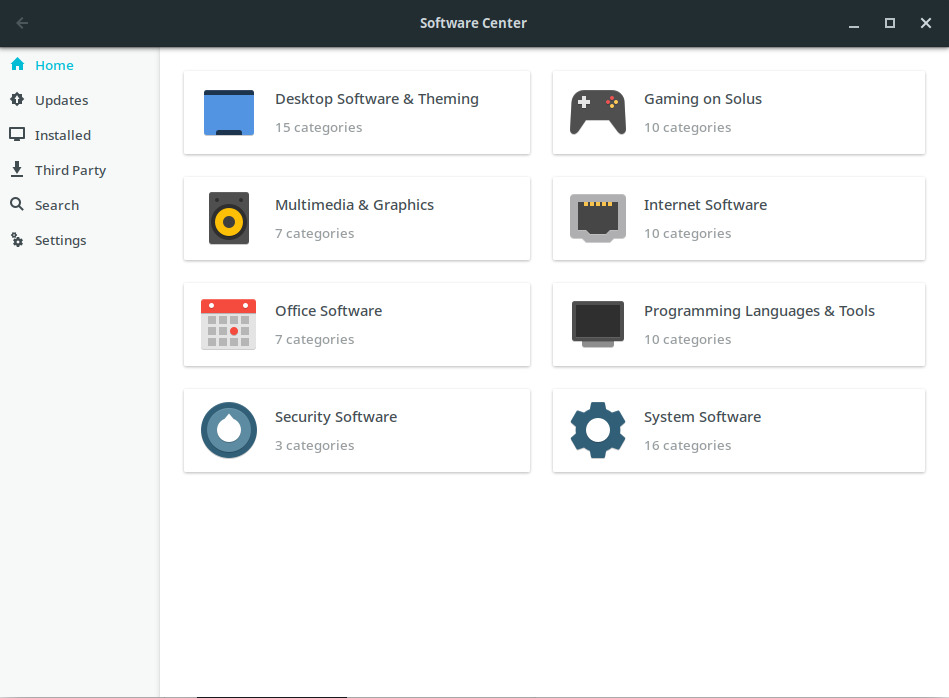Open the Search page in sidebar
The image size is (949, 698).
tap(56, 205)
